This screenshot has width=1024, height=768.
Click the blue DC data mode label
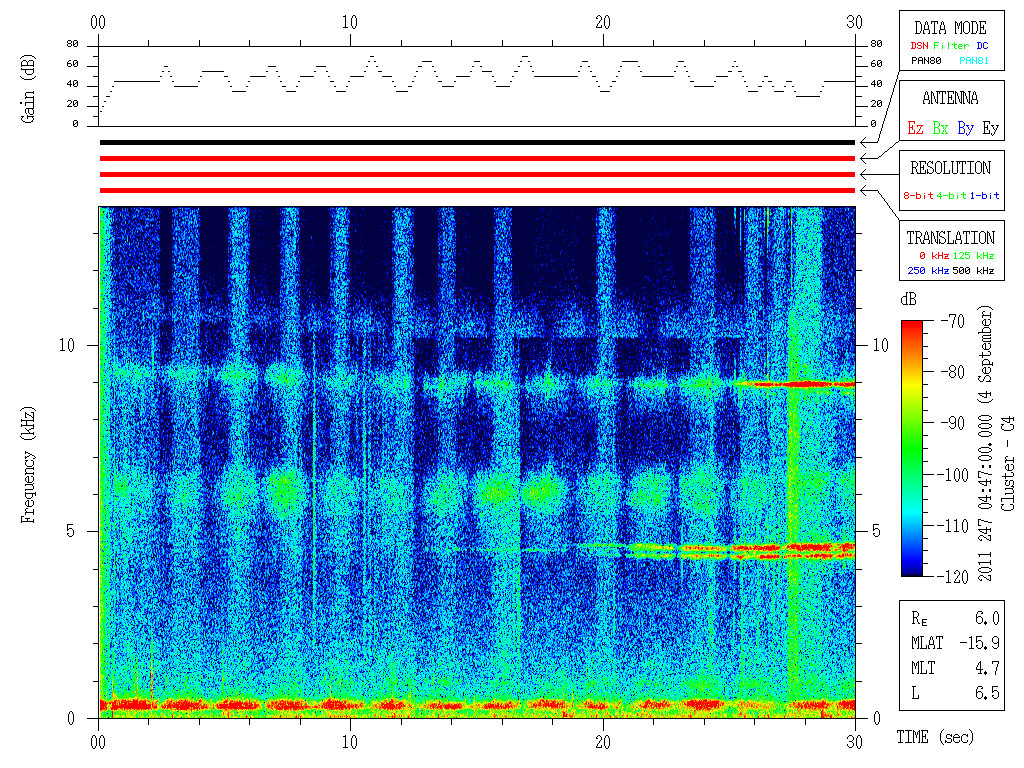982,46
